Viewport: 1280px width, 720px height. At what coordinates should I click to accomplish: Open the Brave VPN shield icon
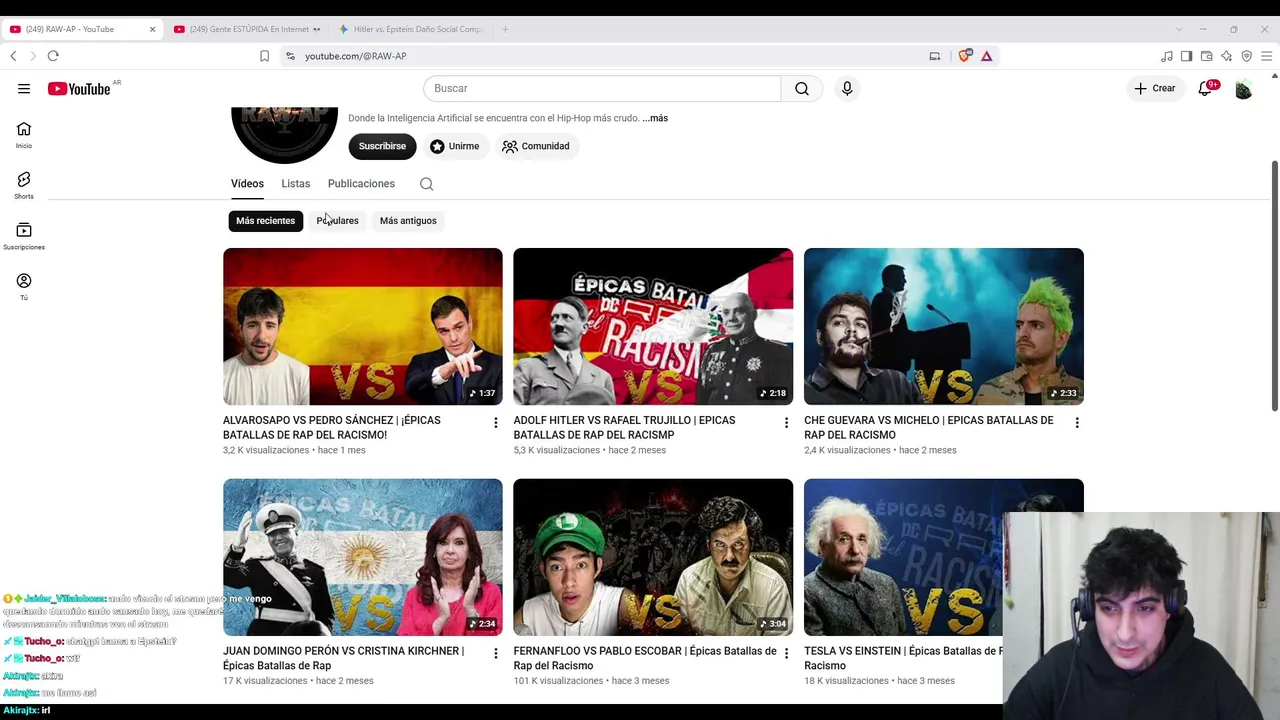click(1246, 56)
